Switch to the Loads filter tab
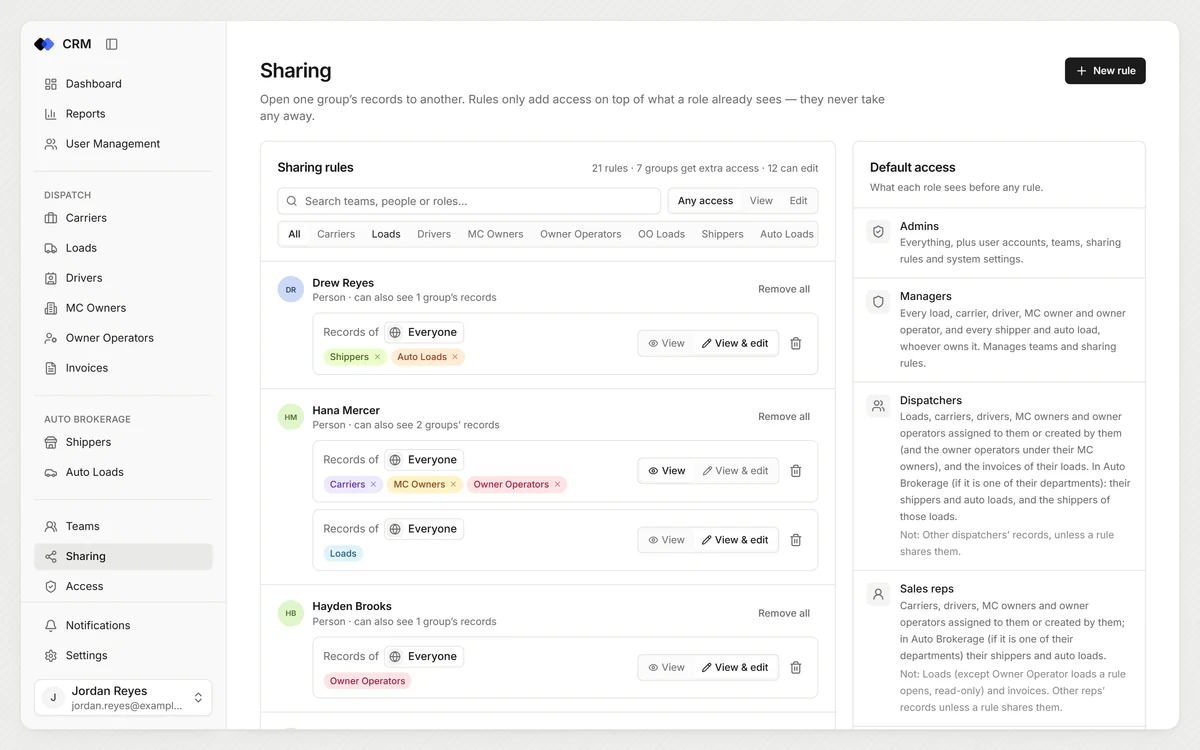The image size is (1200, 750). (x=386, y=234)
